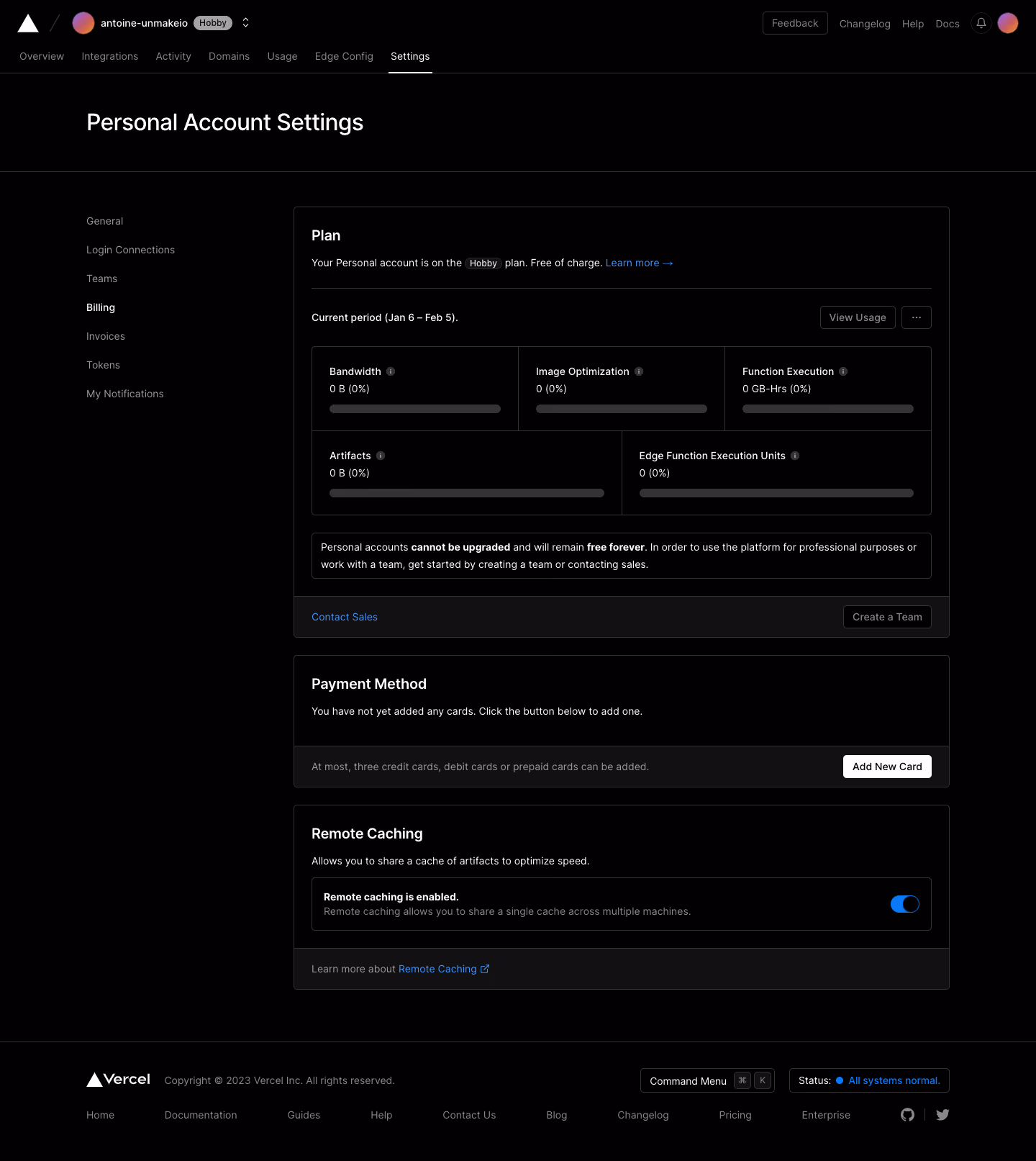Screen dimensions: 1036x1161
Task: Click the Learn more arrow link
Action: (x=639, y=263)
